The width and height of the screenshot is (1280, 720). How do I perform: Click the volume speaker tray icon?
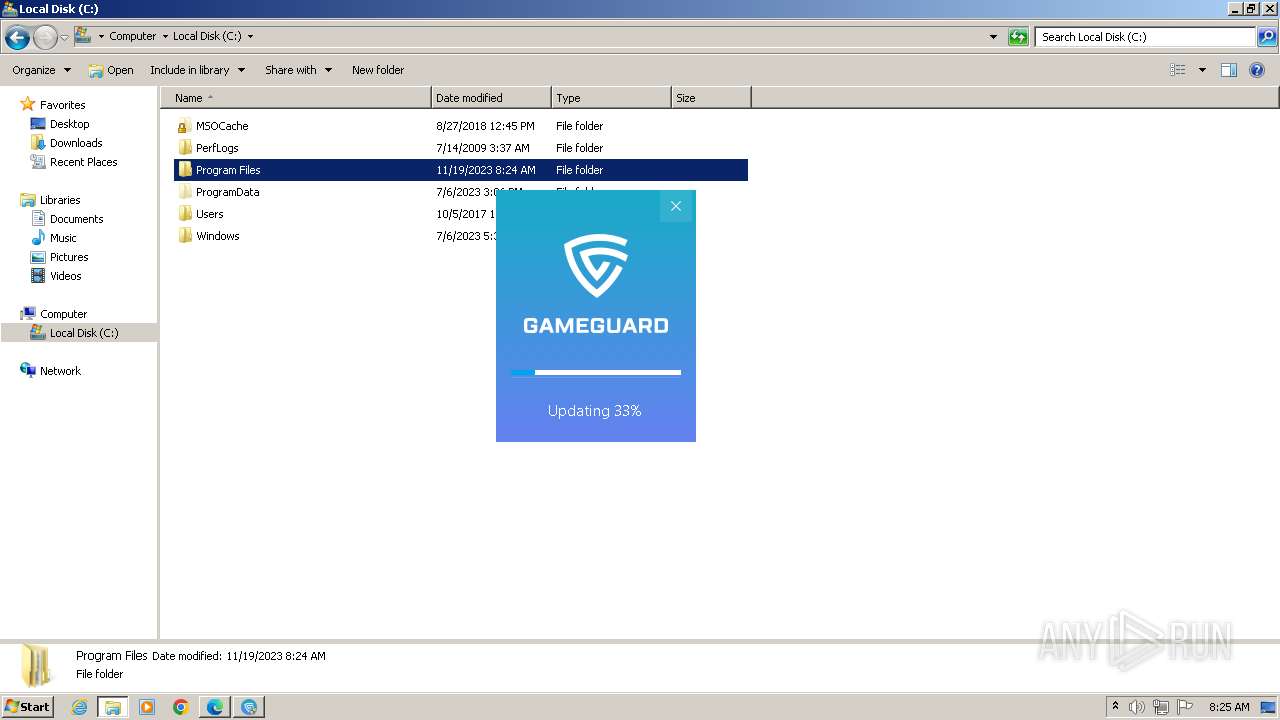click(x=1137, y=707)
